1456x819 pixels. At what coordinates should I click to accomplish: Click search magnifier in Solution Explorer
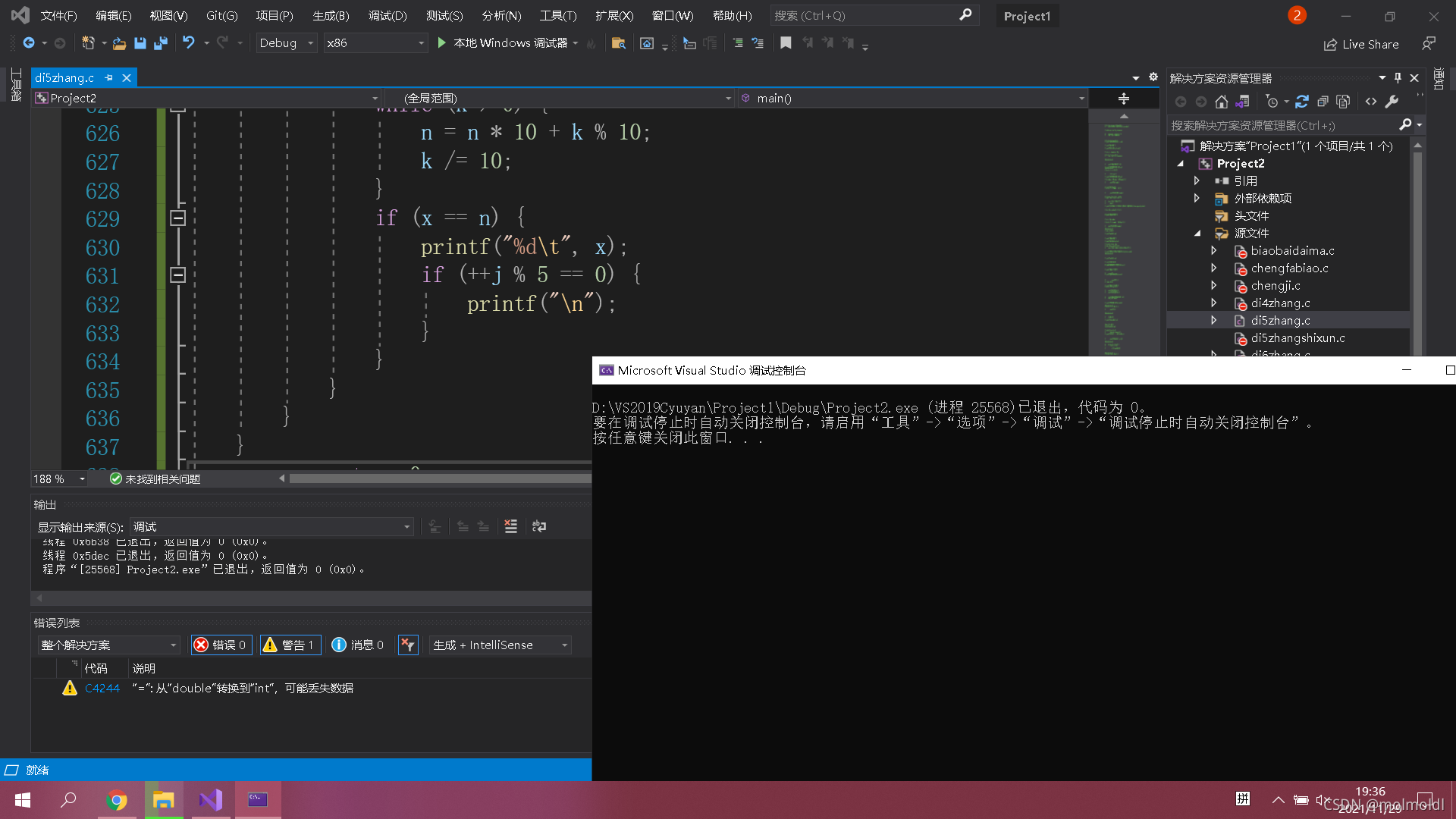pos(1405,124)
